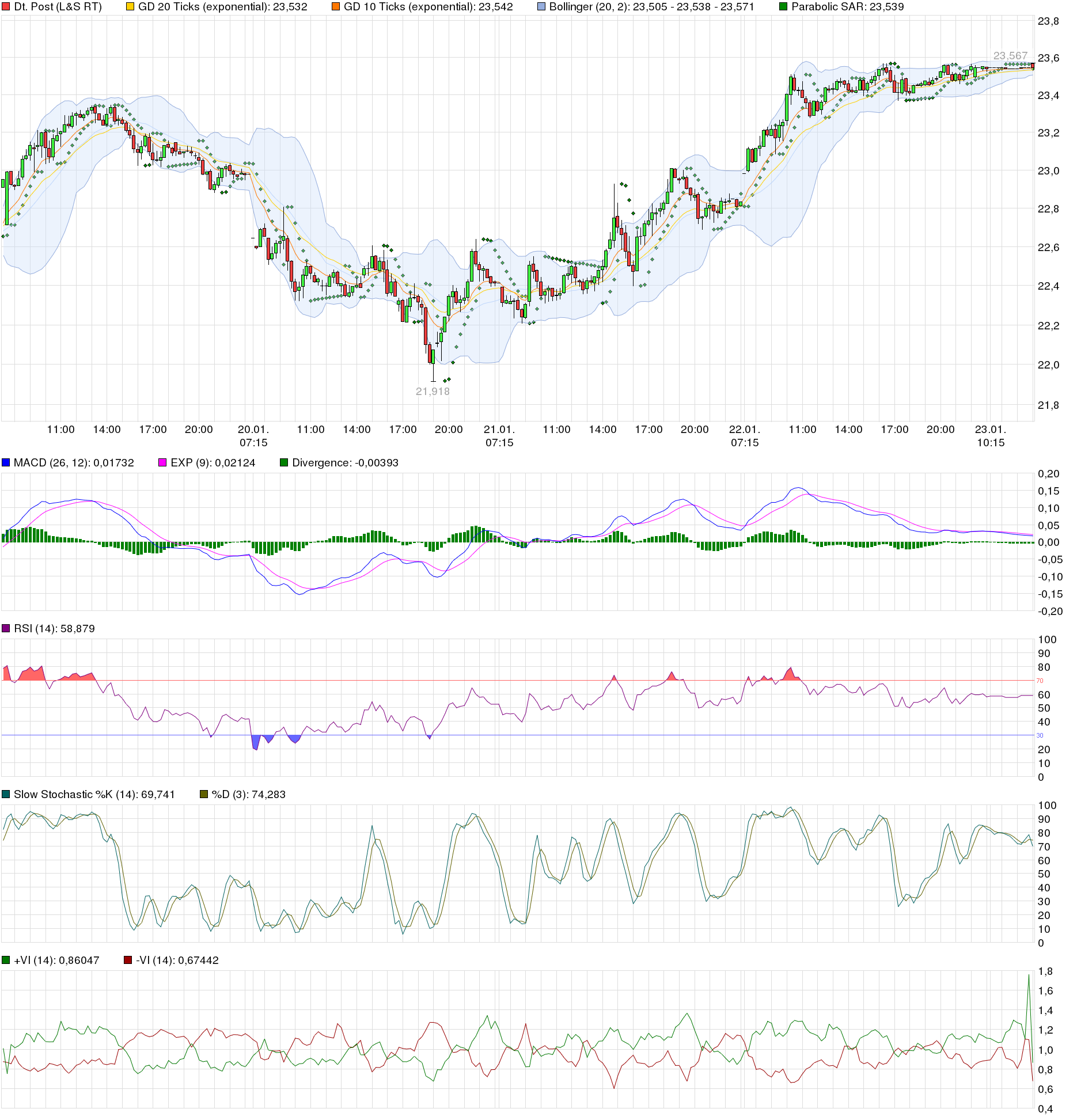Click the blue 30 RSI threshold label

tap(1040, 735)
